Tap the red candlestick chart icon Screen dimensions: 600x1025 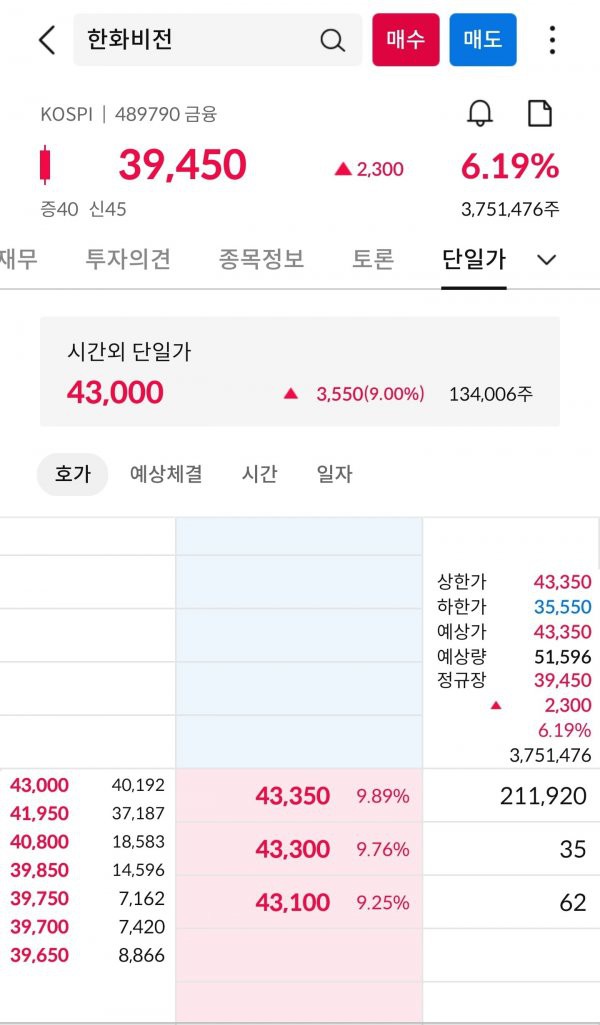(45, 165)
